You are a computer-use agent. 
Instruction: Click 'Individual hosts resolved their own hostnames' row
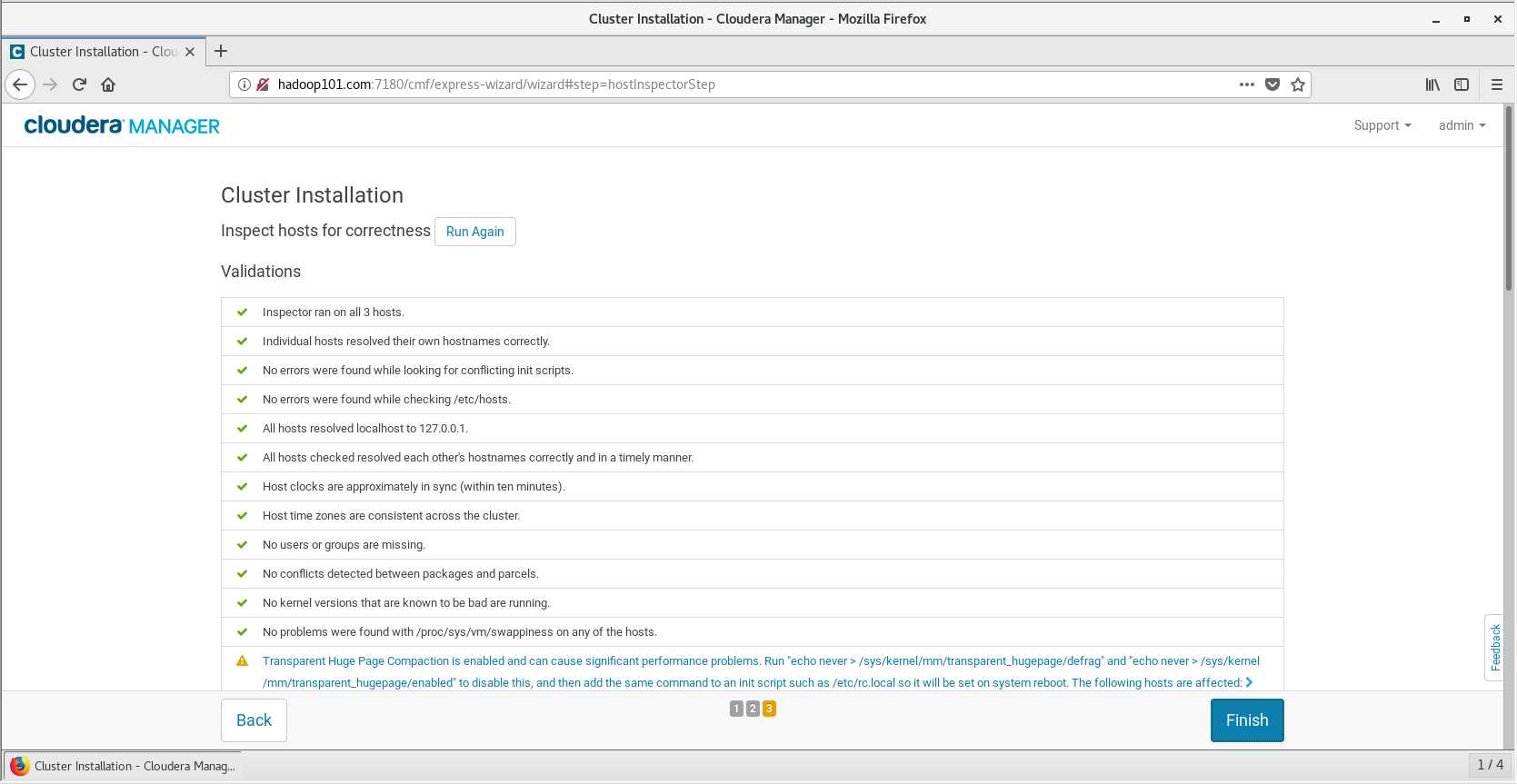click(752, 341)
